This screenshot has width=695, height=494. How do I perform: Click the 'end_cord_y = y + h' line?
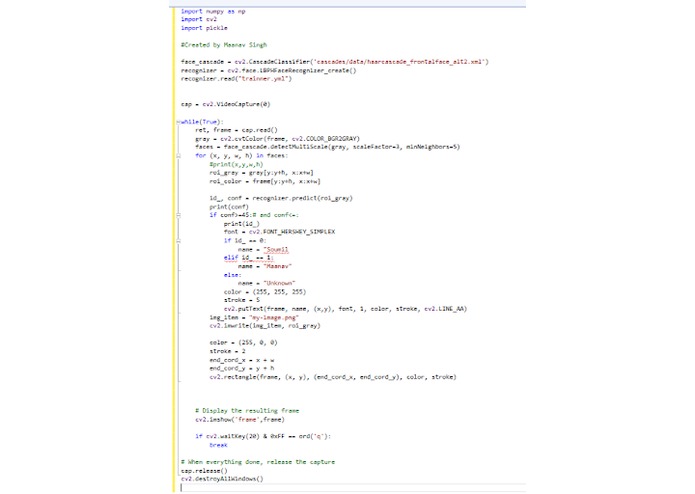pos(242,369)
